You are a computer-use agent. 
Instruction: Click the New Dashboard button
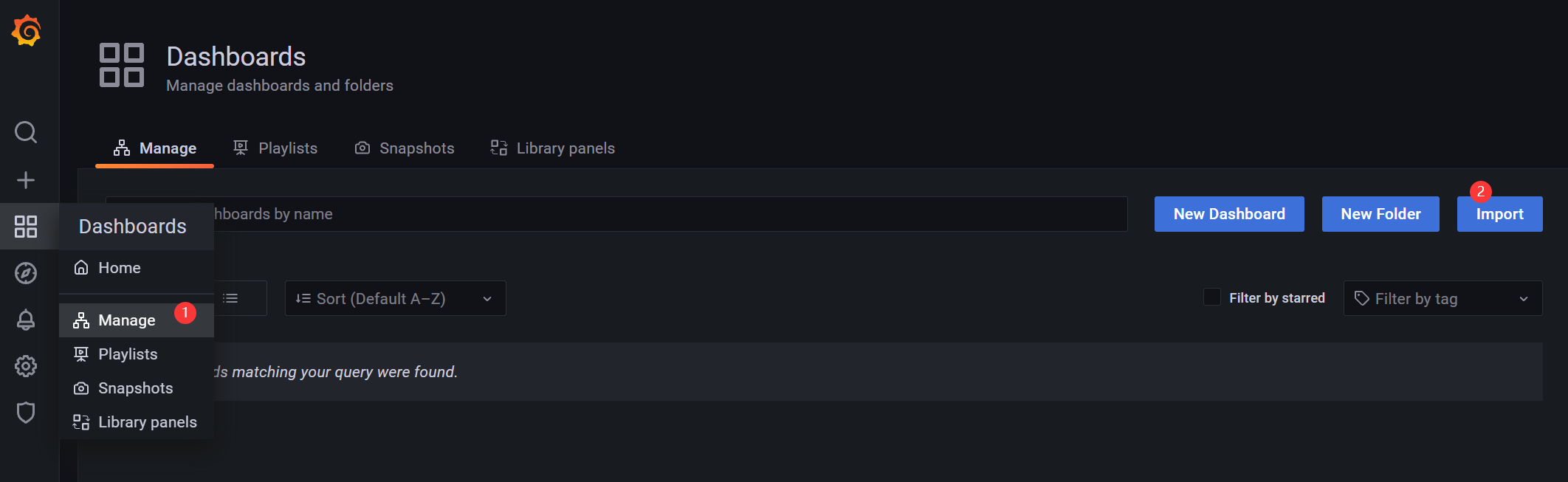click(1229, 214)
